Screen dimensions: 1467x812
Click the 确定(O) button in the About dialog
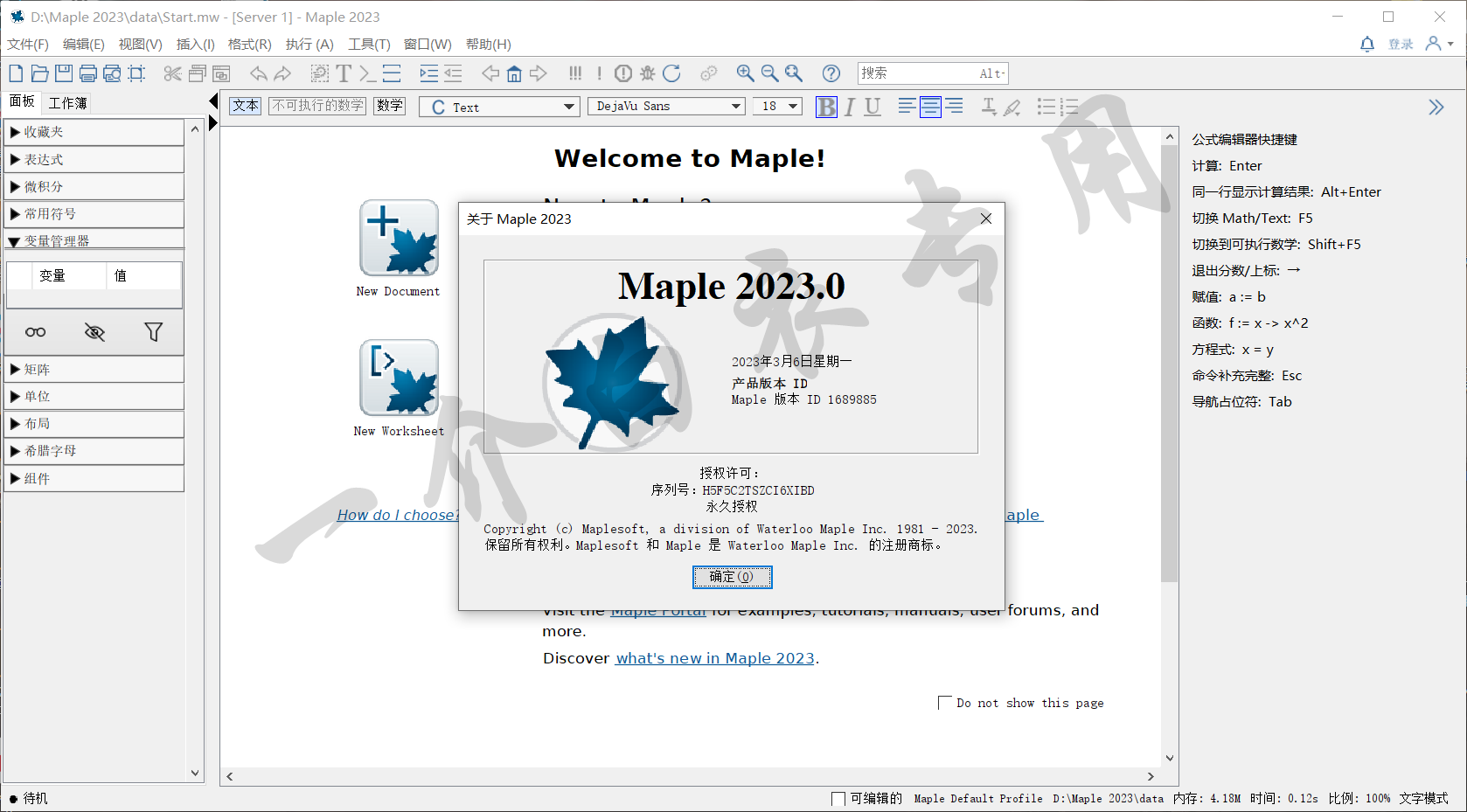(732, 577)
